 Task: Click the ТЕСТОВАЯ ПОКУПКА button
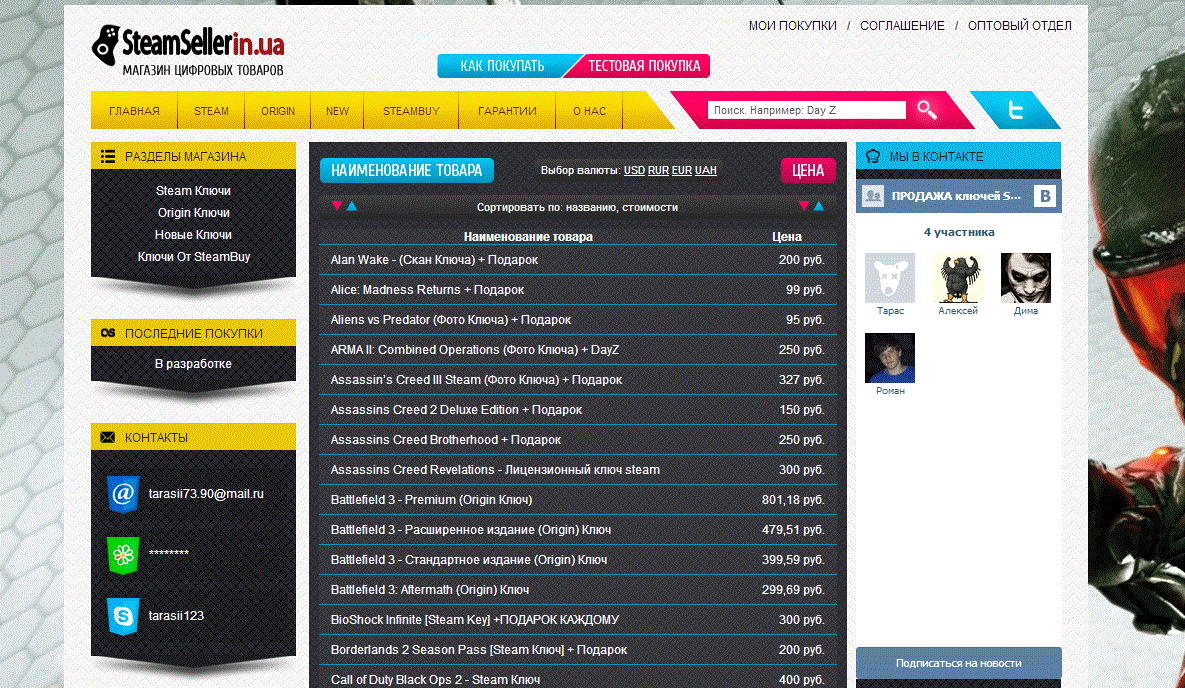coord(644,66)
